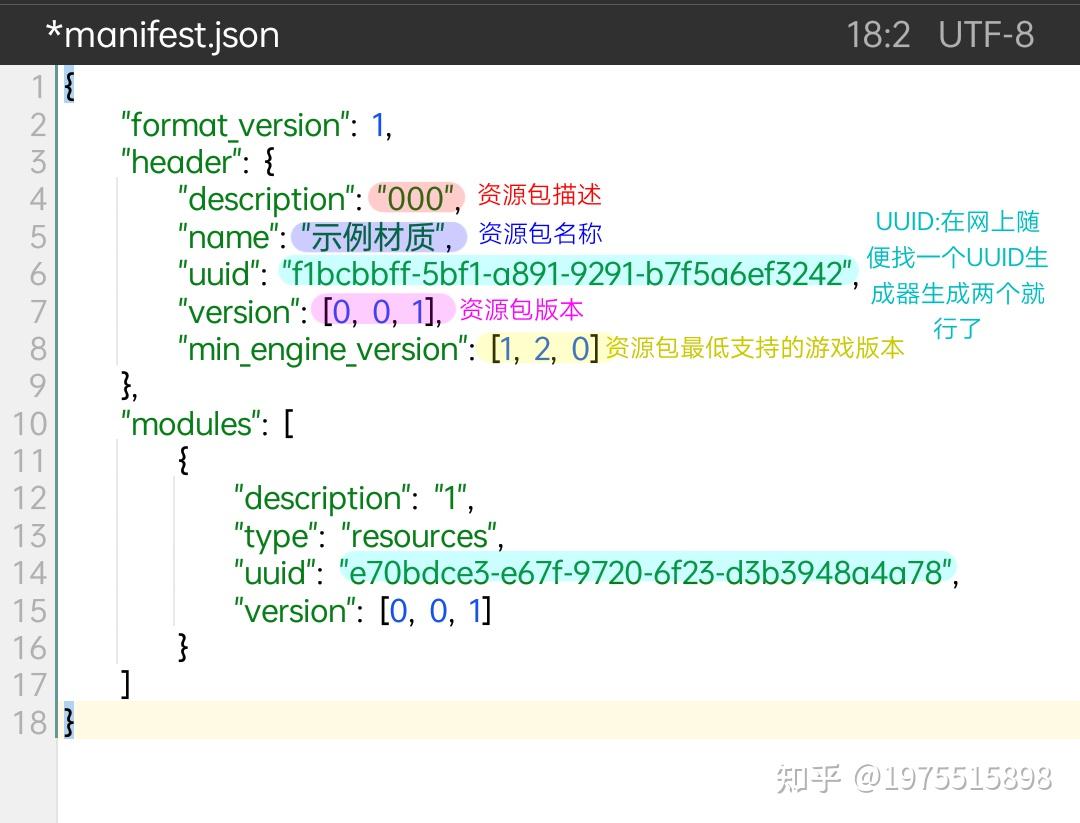Viewport: 1080px width, 823px height.
Task: Place cursor on the "format_version" key
Action: (235, 125)
